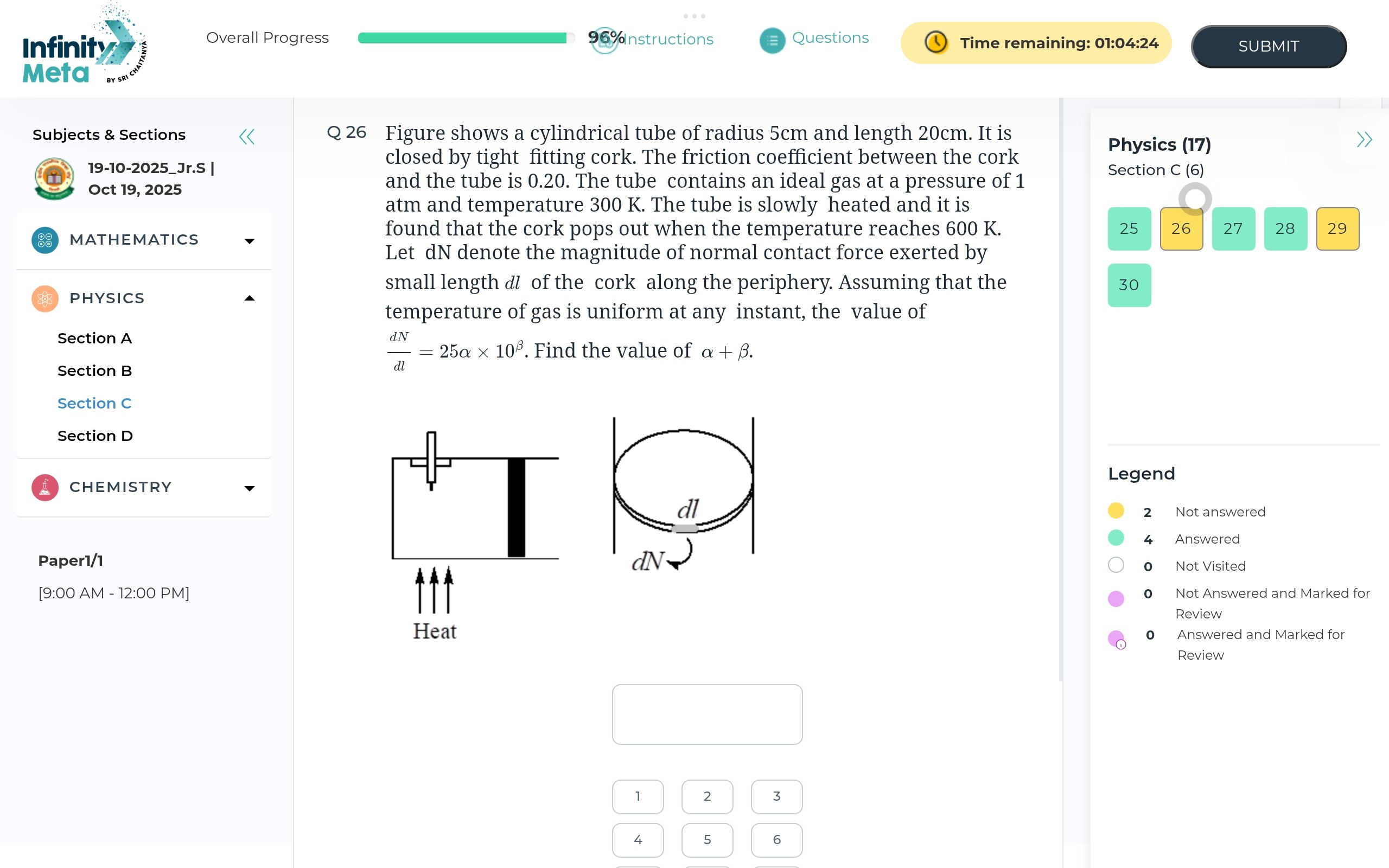Click the Mathematics subject icon
This screenshot has width=1389, height=868.
(45, 240)
